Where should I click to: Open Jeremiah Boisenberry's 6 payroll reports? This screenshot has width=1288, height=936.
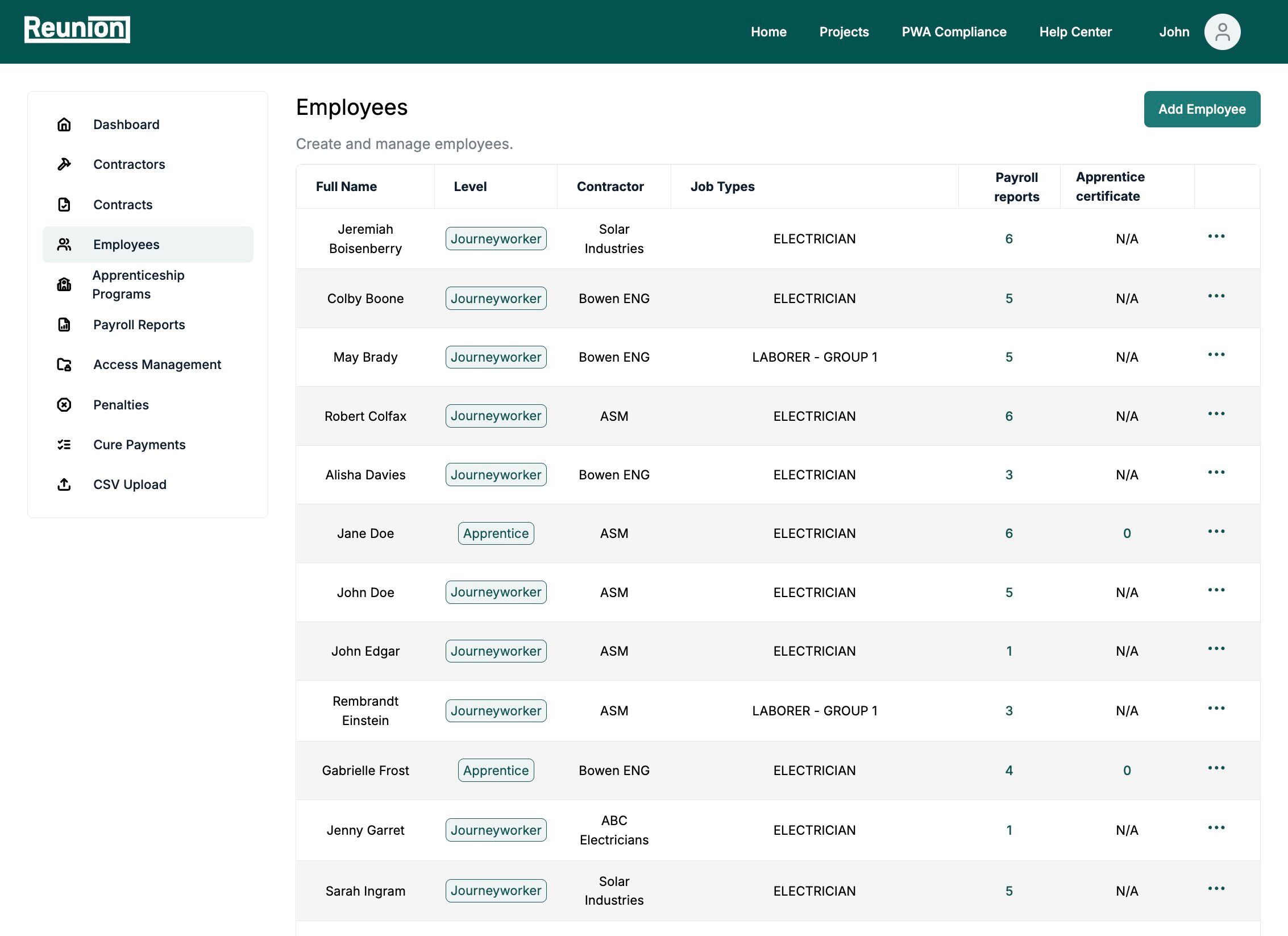(x=1009, y=239)
